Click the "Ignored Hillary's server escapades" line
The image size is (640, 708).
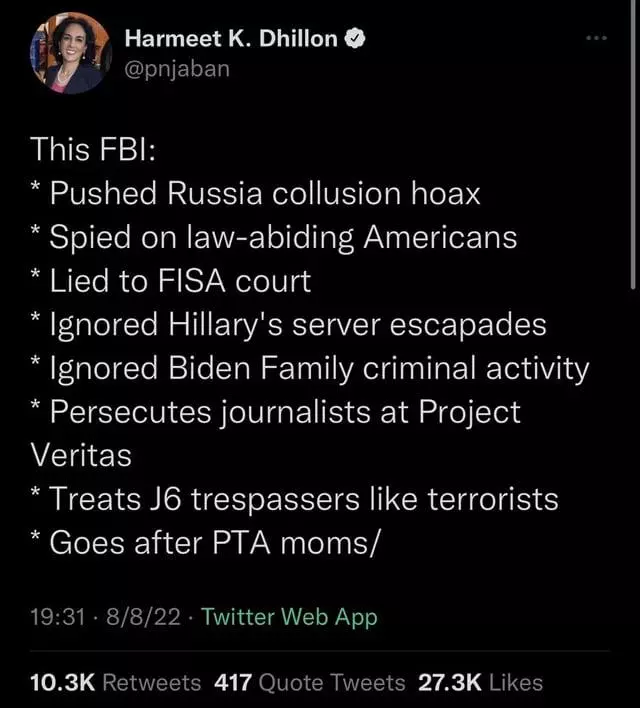click(288, 325)
